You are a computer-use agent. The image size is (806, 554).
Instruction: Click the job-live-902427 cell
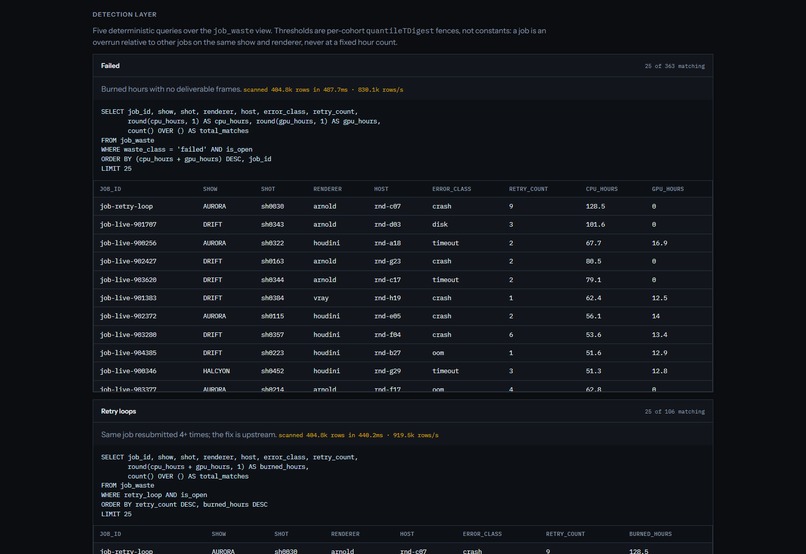click(x=128, y=261)
